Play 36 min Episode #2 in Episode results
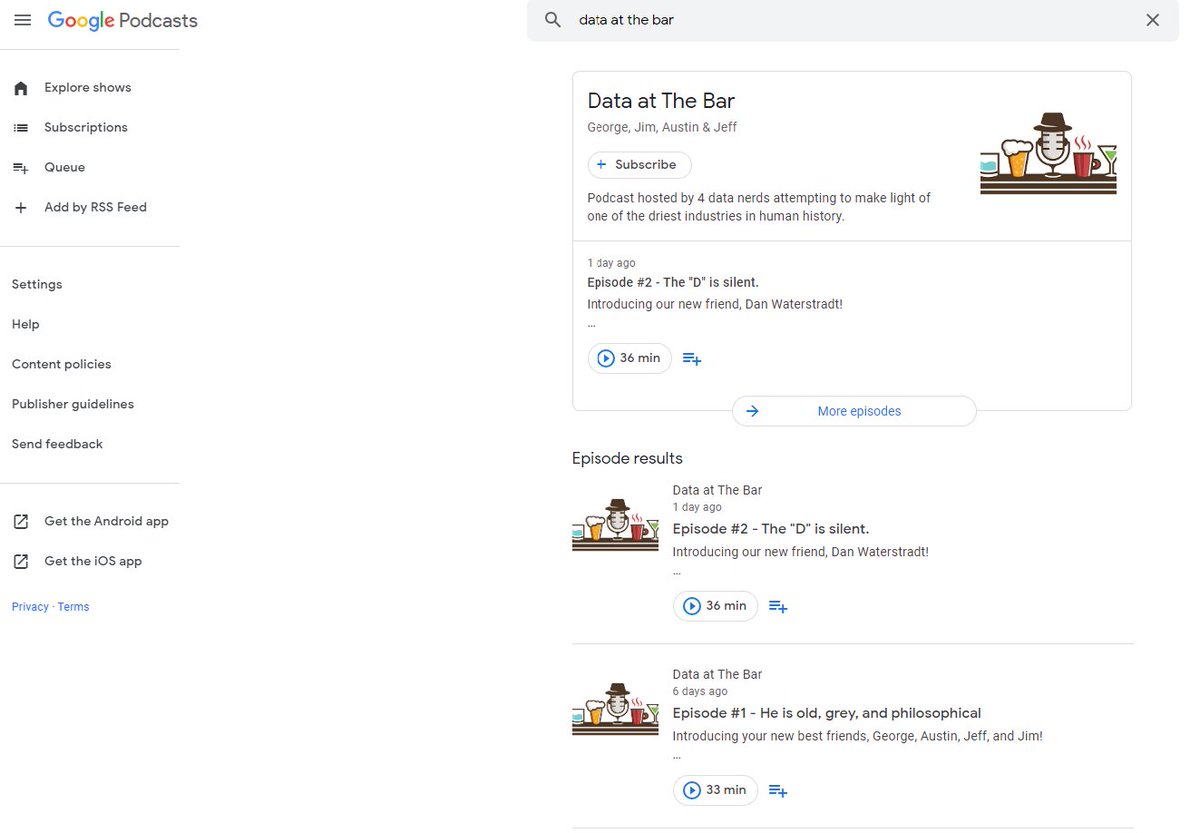Screen dimensions: 1200x833 (715, 606)
